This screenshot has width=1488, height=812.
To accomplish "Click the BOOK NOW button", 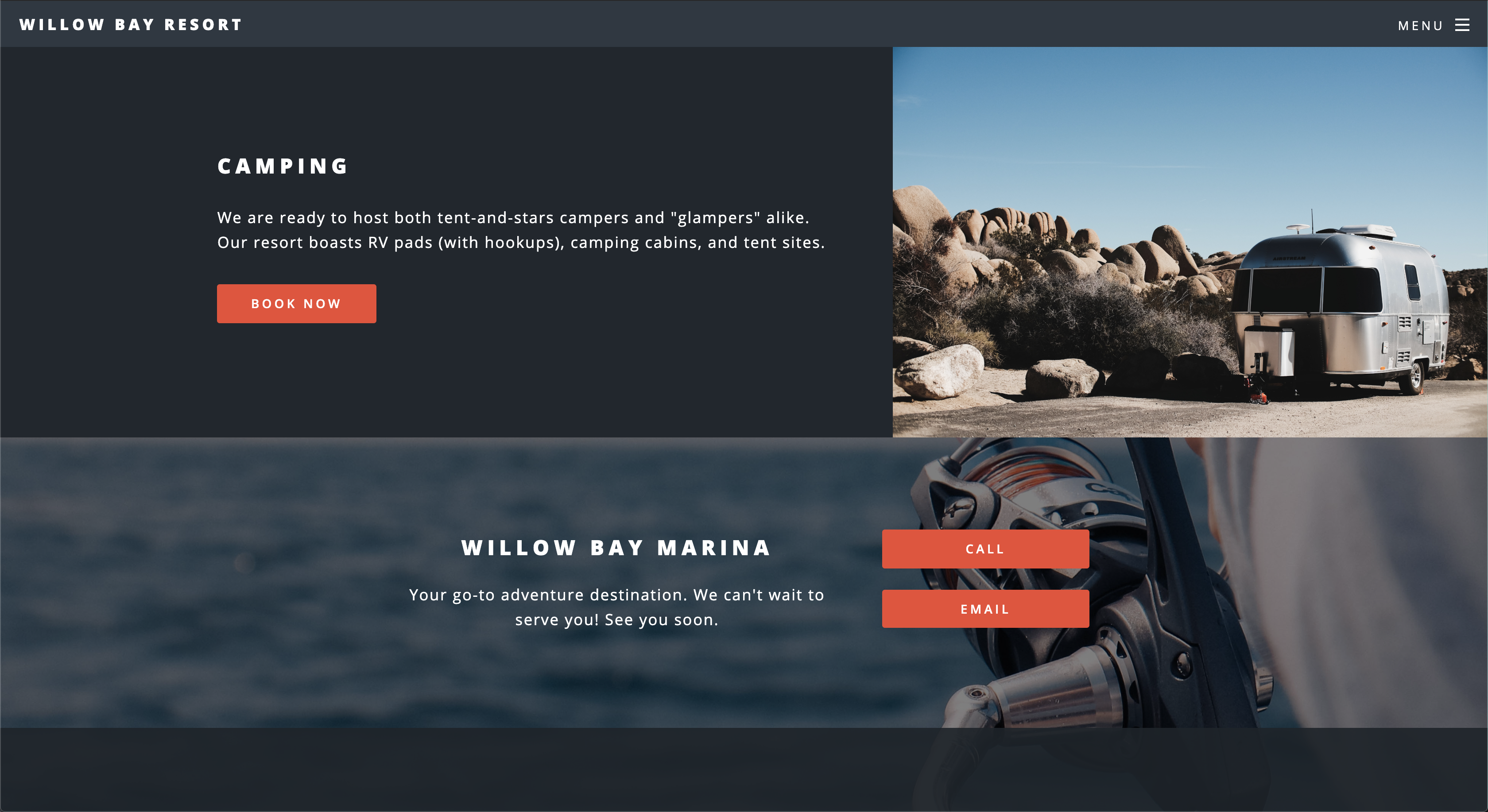I will (296, 304).
